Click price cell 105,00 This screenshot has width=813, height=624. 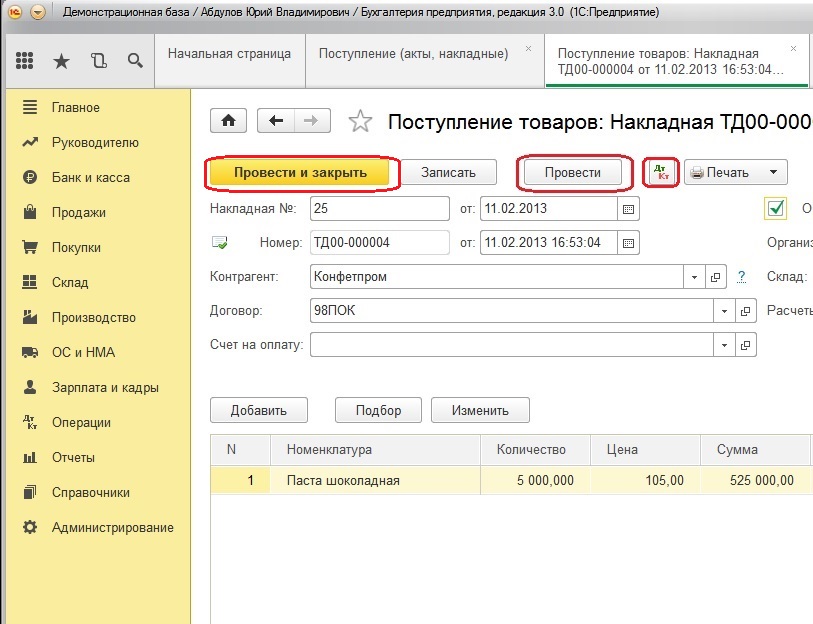(x=645, y=480)
